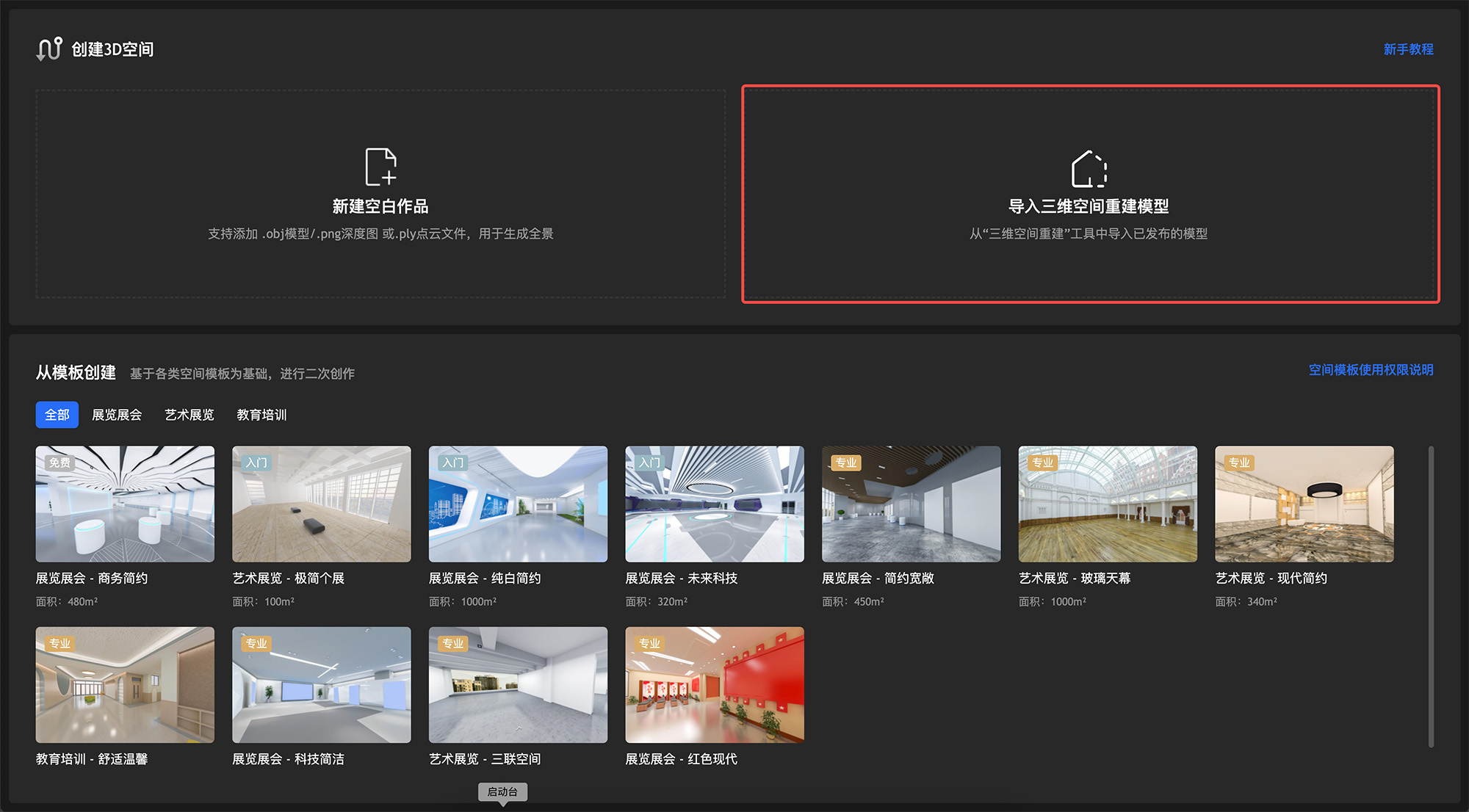Click the template list vertical scrollbar
This screenshot has height=812, width=1469.
pos(1430,595)
